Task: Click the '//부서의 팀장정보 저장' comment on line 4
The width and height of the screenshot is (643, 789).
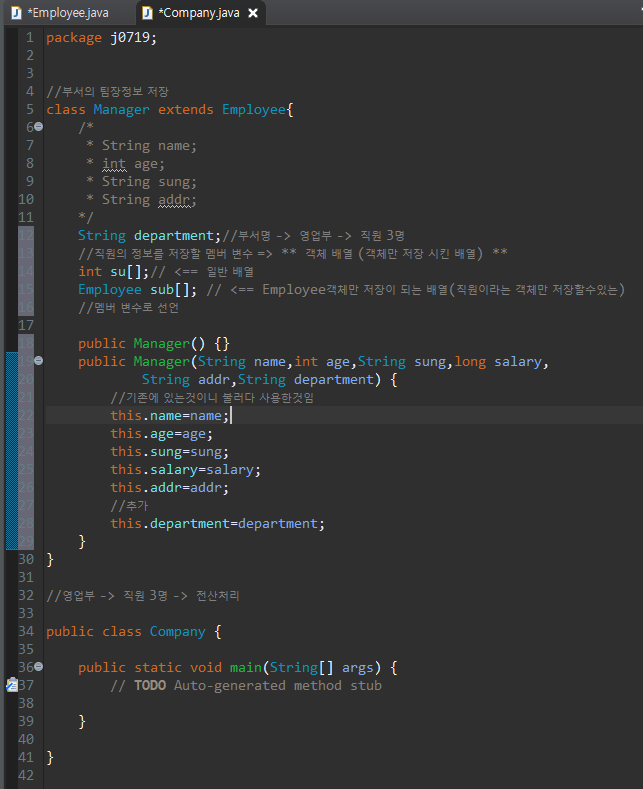Action: [x=108, y=92]
